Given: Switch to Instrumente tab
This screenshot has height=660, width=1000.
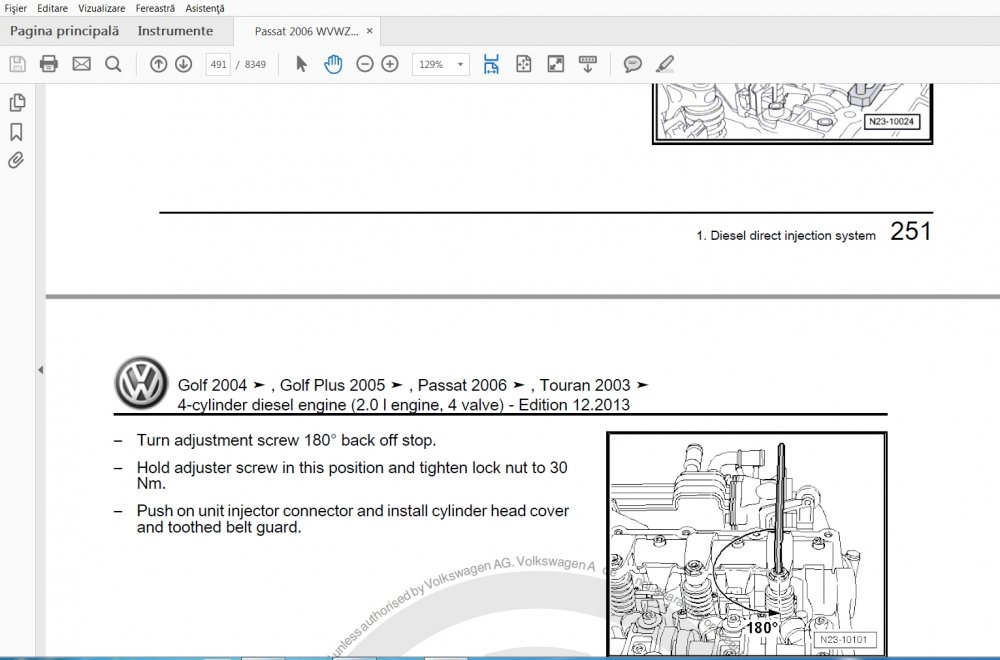Looking at the screenshot, I should click(x=175, y=31).
